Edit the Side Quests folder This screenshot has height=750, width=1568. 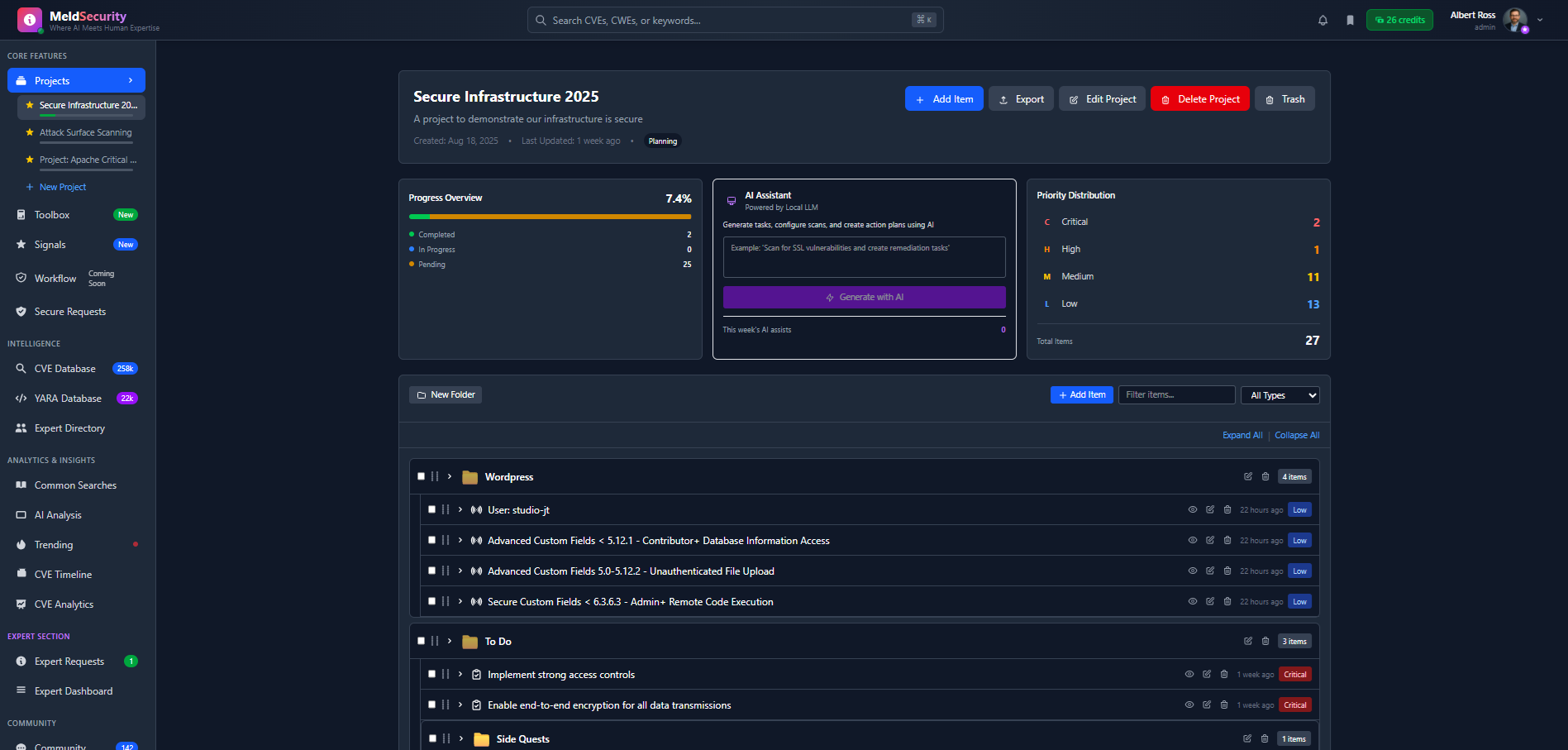[1247, 738]
